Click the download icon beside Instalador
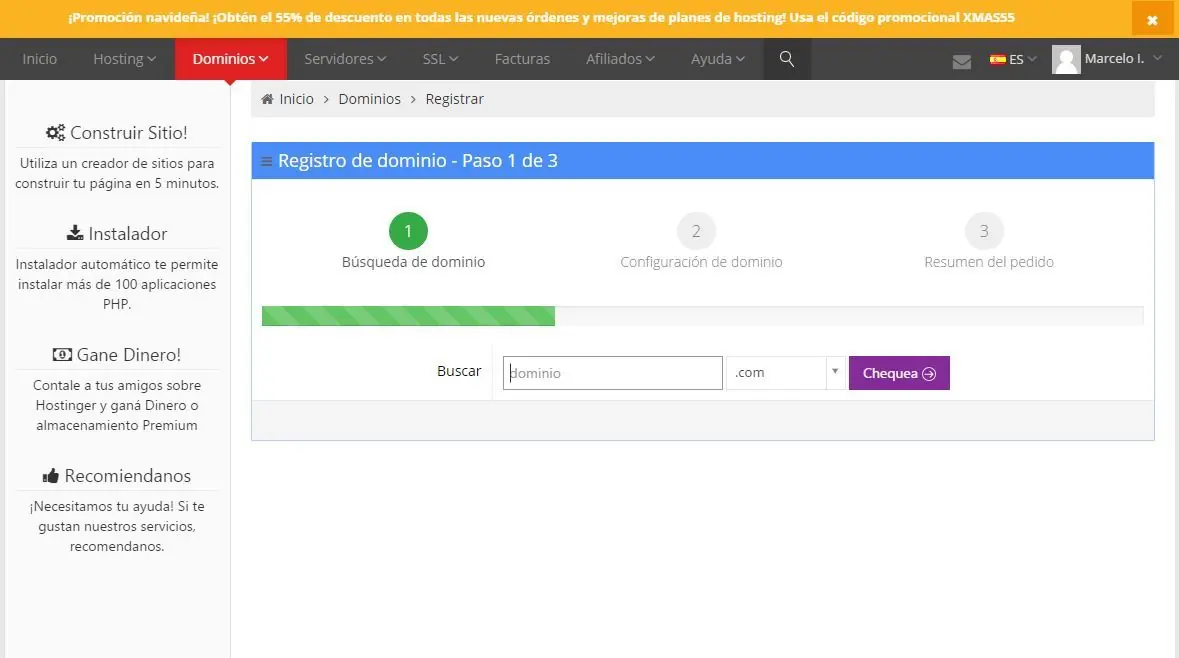1179x658 pixels. [x=74, y=233]
